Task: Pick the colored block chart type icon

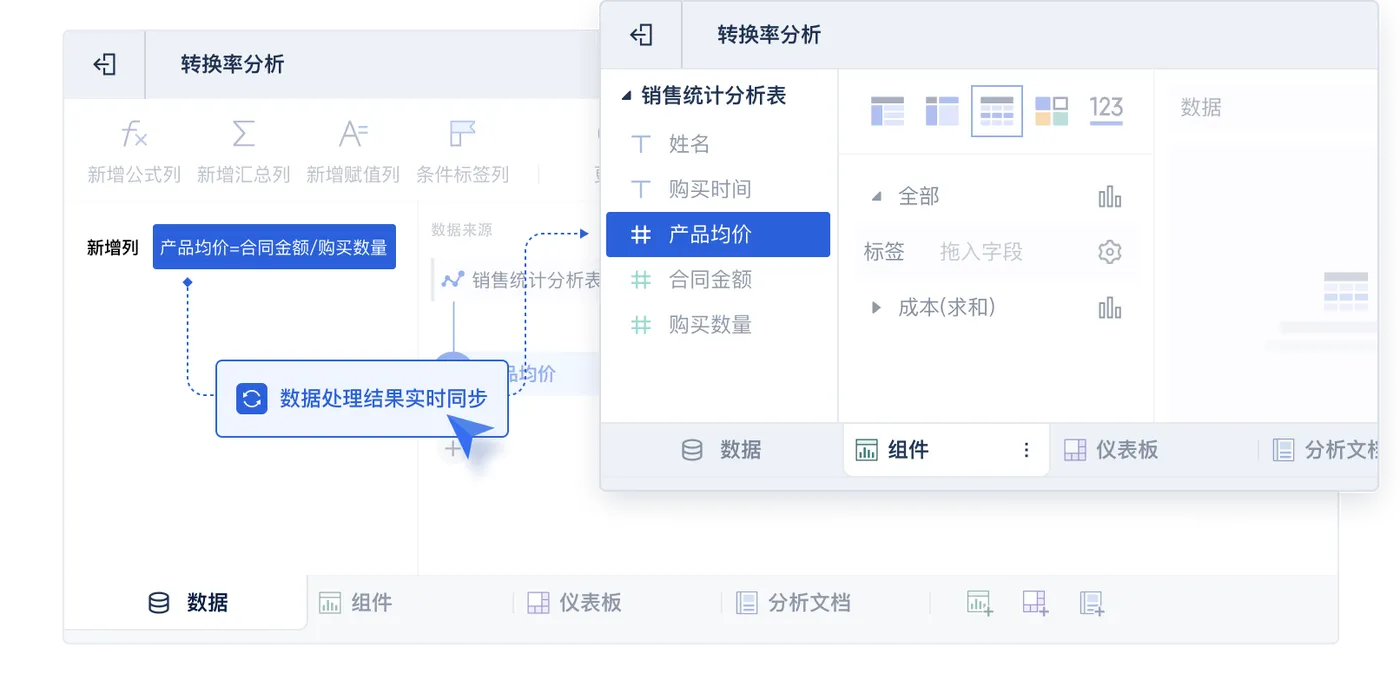Action: pyautogui.click(x=1051, y=111)
